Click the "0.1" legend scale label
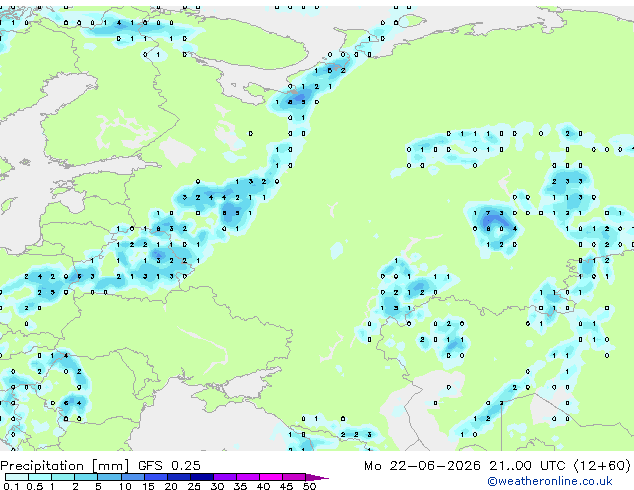The image size is (634, 490). (11, 486)
